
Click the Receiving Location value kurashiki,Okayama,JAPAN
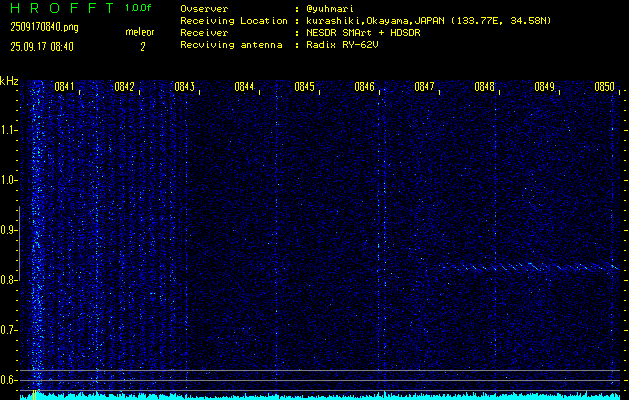click(x=377, y=21)
